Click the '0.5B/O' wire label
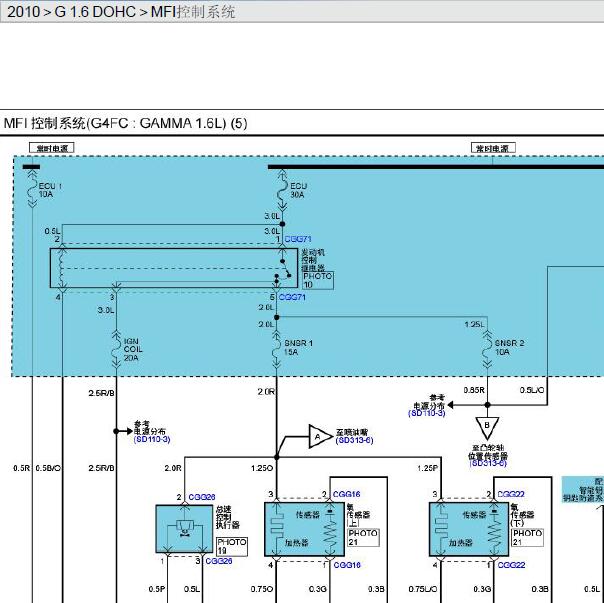The width and height of the screenshot is (604, 603). click(x=48, y=468)
